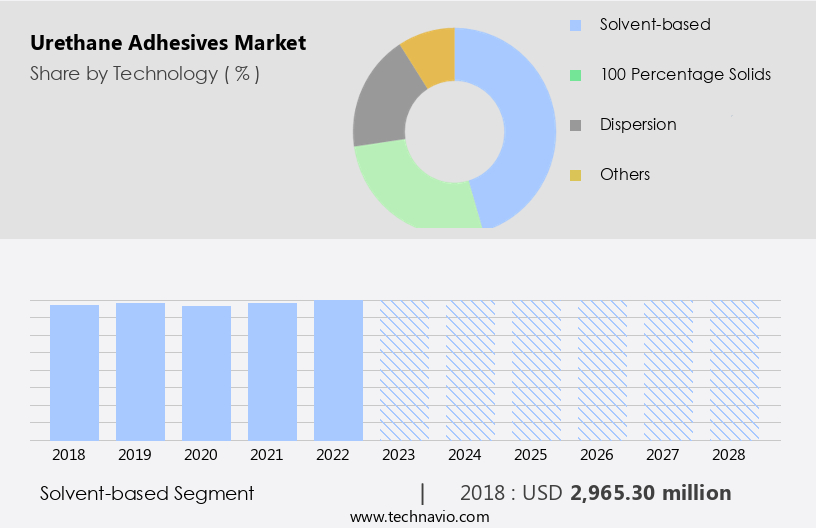The image size is (816, 528).
Task: Select the Others legend label
Action: pyautogui.click(x=624, y=174)
